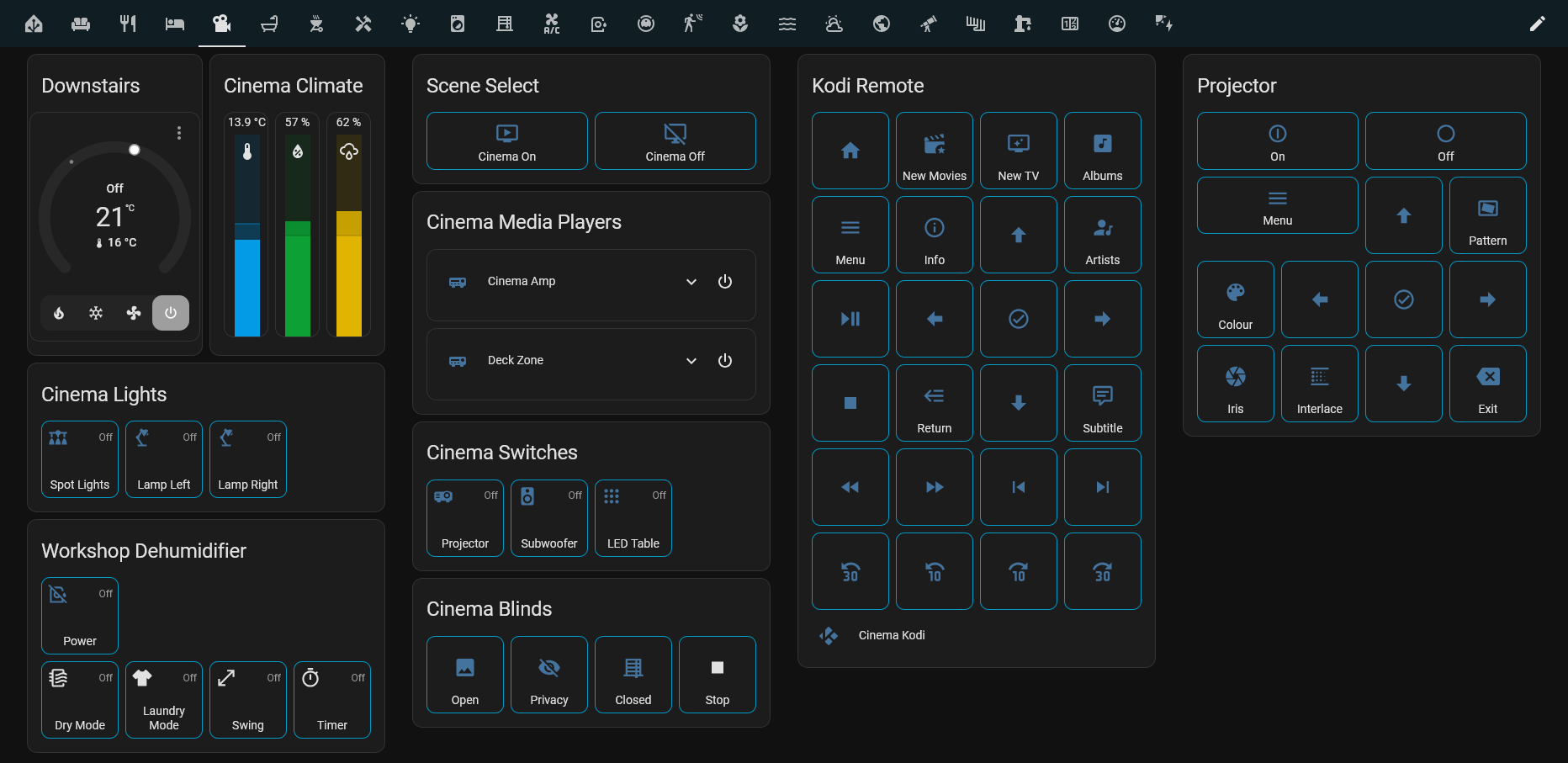Click the thermostat temperature dial handle
Screen dimensions: 1568x763
[135, 150]
